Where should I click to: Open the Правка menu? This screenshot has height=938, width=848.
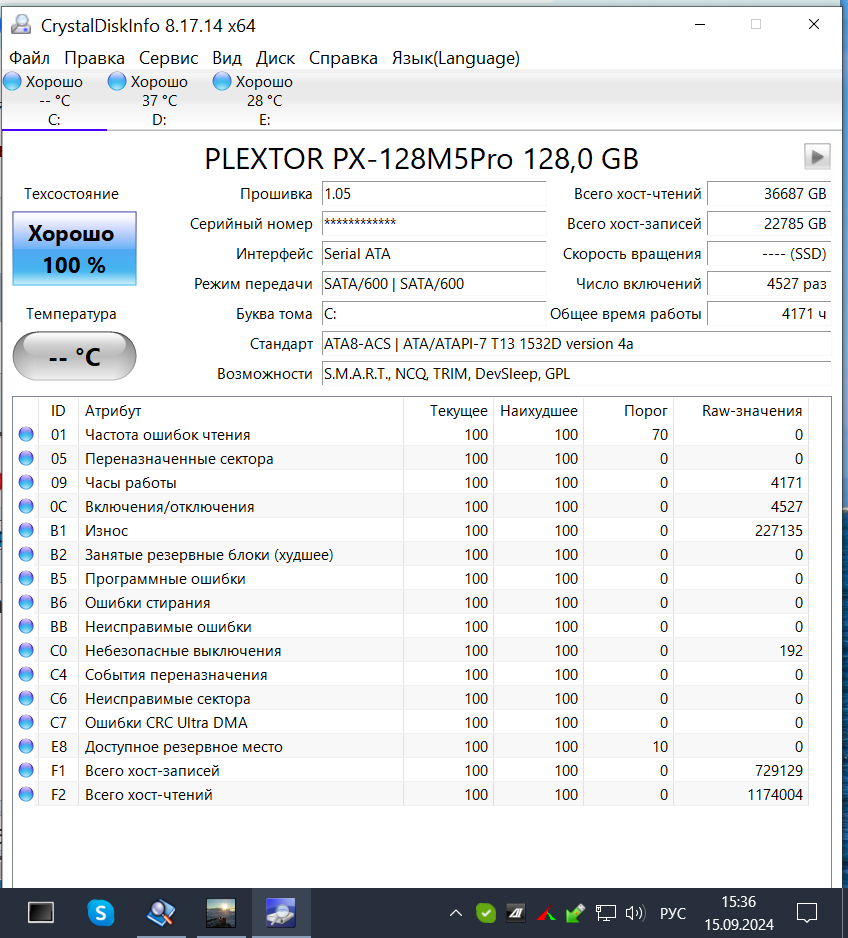[x=94, y=58]
